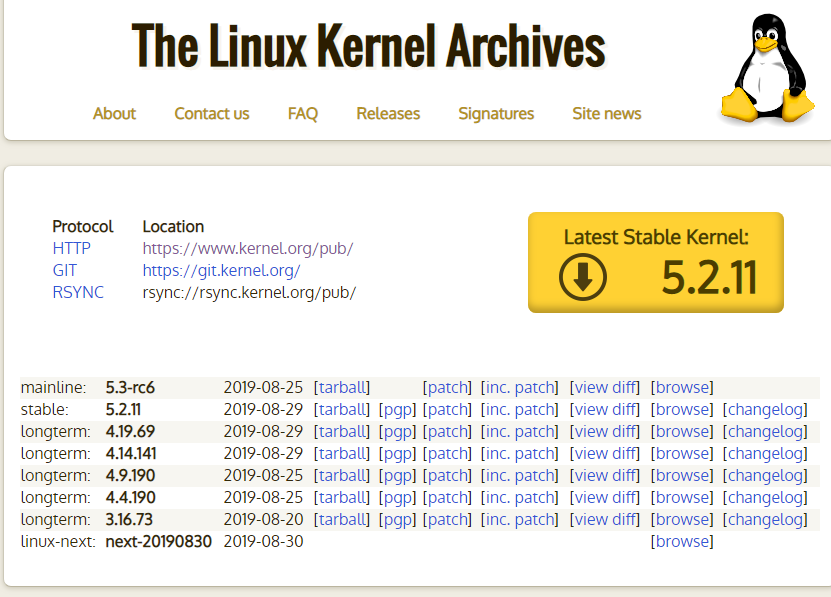Select the version text 4.9.190

pyautogui.click(x=130, y=476)
